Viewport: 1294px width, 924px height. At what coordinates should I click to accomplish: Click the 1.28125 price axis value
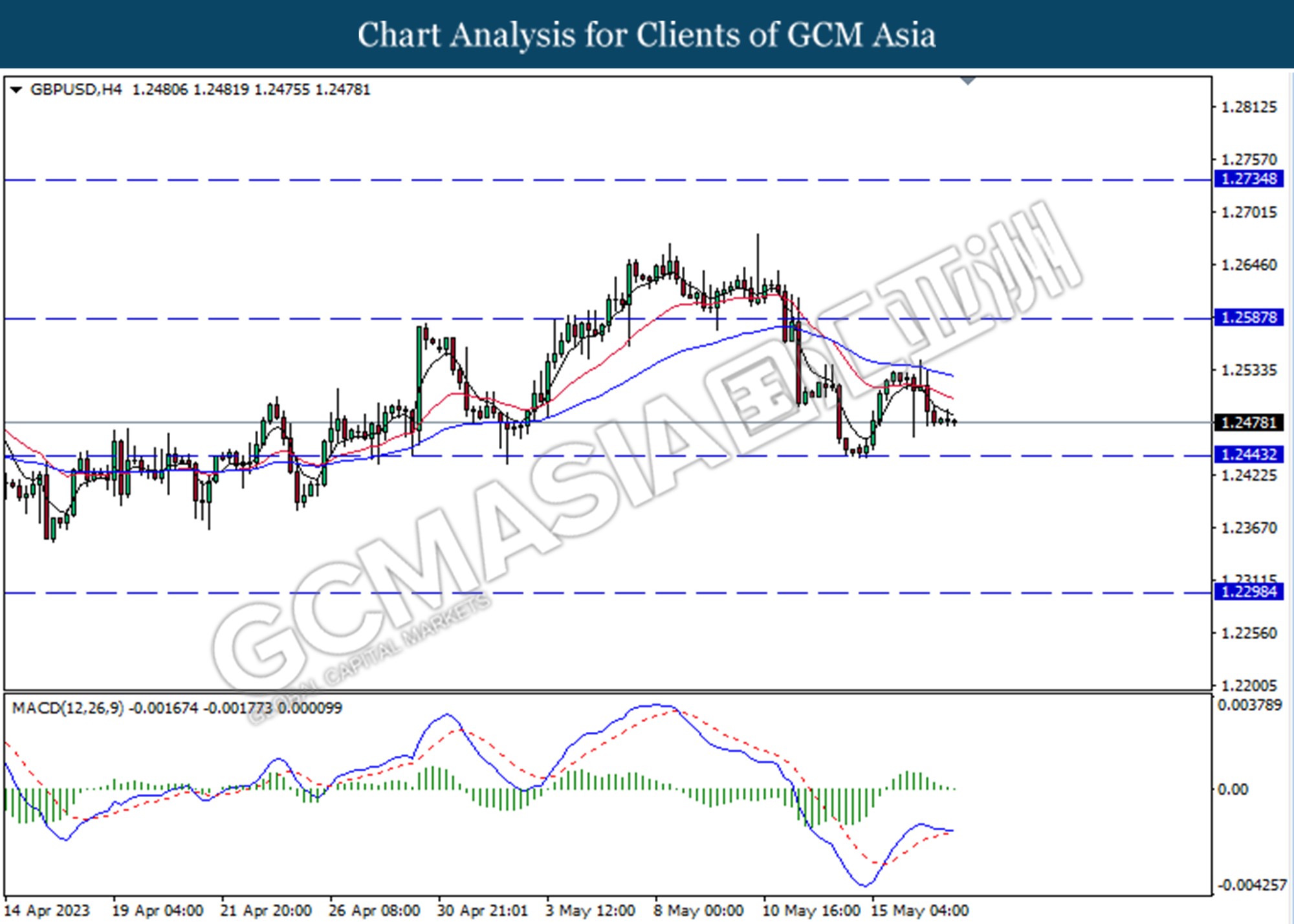(1249, 107)
